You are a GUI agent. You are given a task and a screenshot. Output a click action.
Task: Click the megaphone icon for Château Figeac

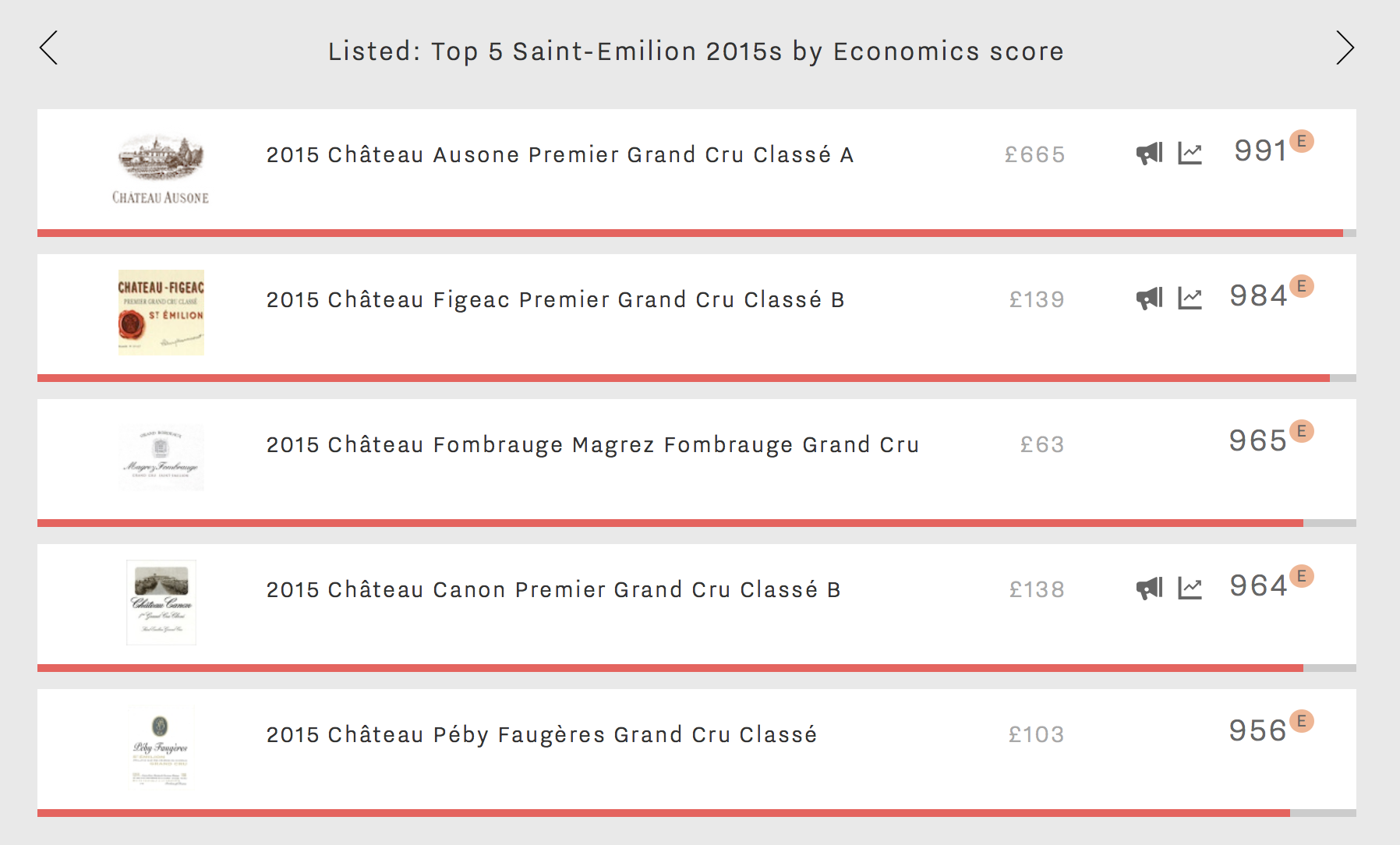(x=1149, y=299)
